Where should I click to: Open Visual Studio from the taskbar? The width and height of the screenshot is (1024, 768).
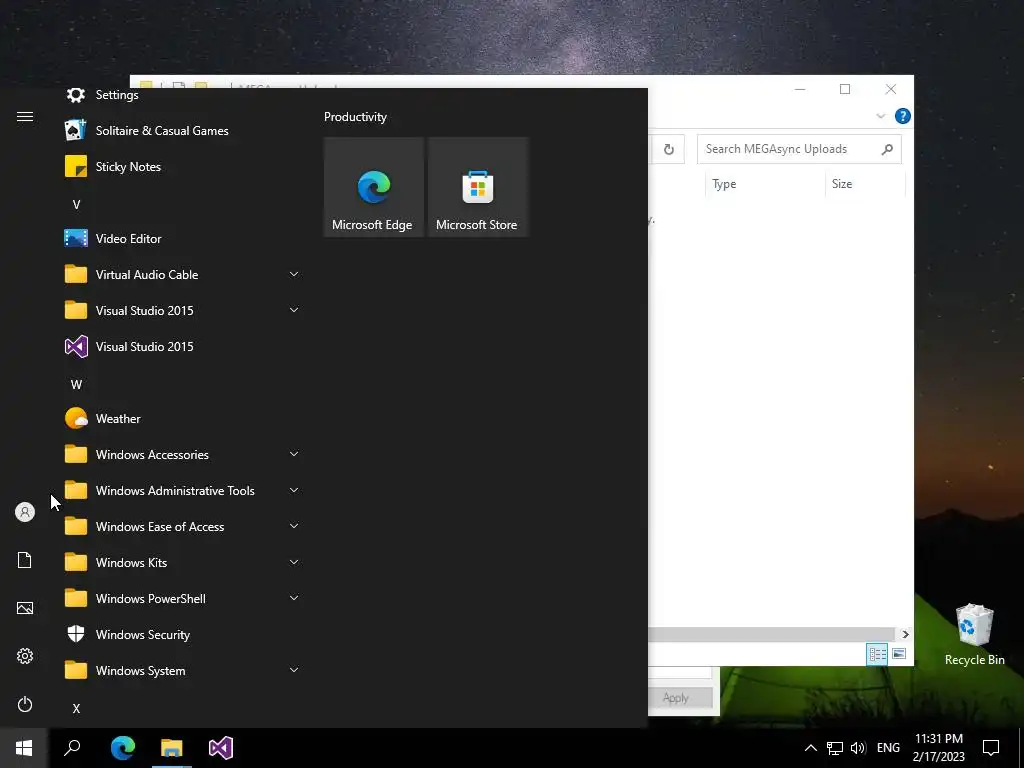tap(221, 748)
